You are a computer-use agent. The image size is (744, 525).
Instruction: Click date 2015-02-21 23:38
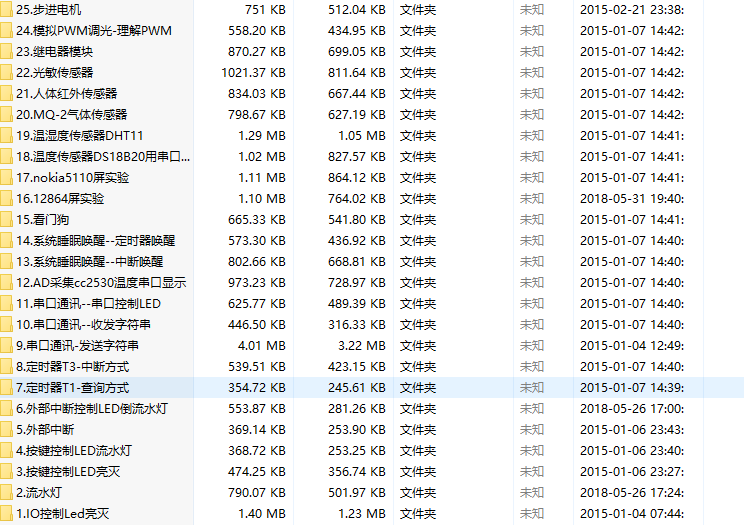click(632, 9)
